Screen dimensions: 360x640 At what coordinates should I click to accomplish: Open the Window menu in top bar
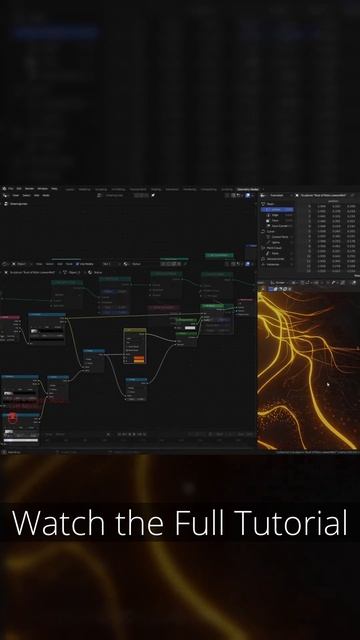coord(42,189)
